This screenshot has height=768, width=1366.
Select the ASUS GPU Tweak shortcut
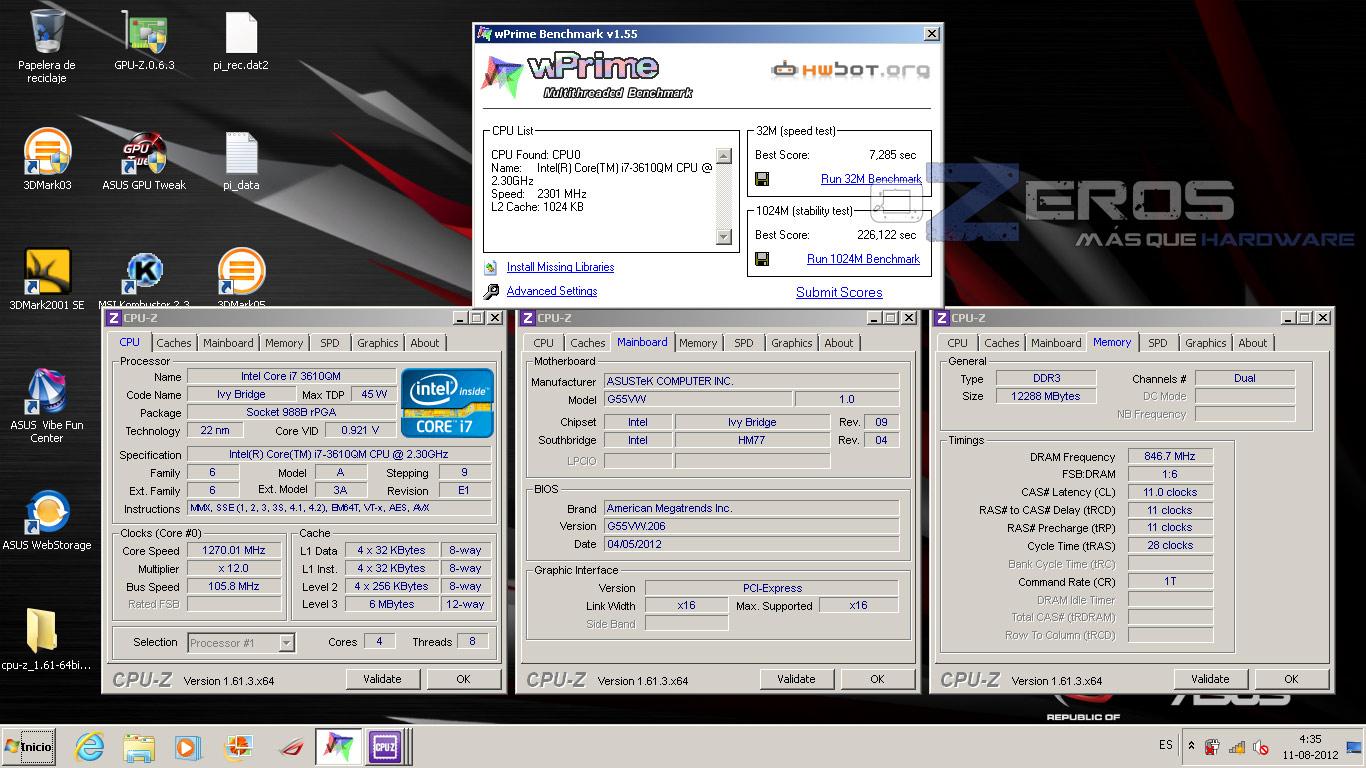(x=144, y=152)
